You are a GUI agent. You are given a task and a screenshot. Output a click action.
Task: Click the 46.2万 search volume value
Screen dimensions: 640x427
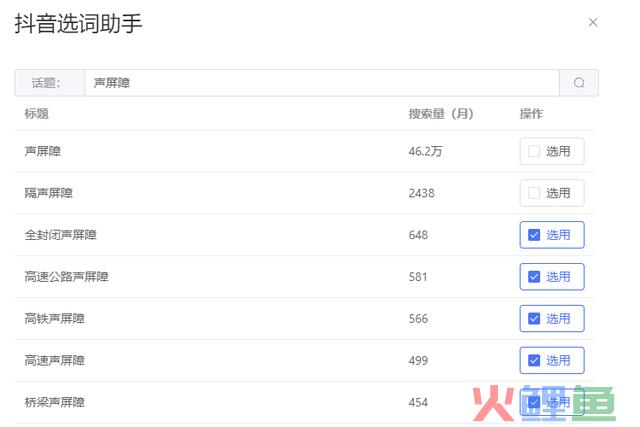[425, 151]
